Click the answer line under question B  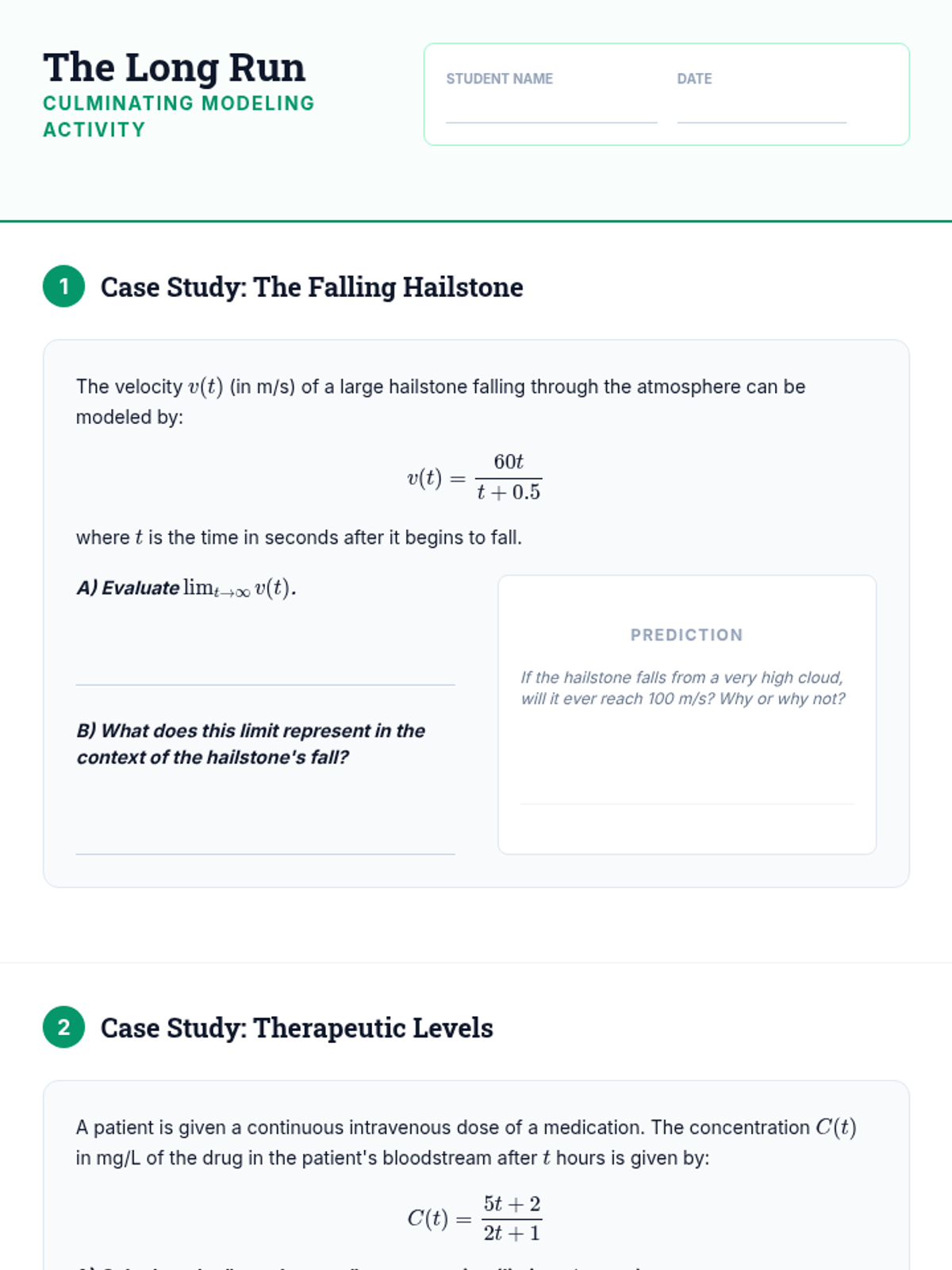point(265,853)
